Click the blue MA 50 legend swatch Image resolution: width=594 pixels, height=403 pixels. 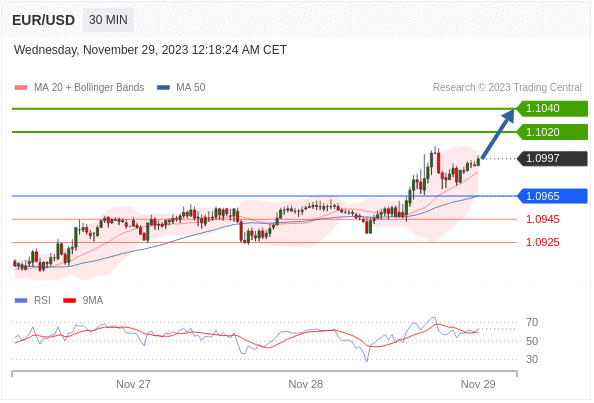click(x=163, y=87)
